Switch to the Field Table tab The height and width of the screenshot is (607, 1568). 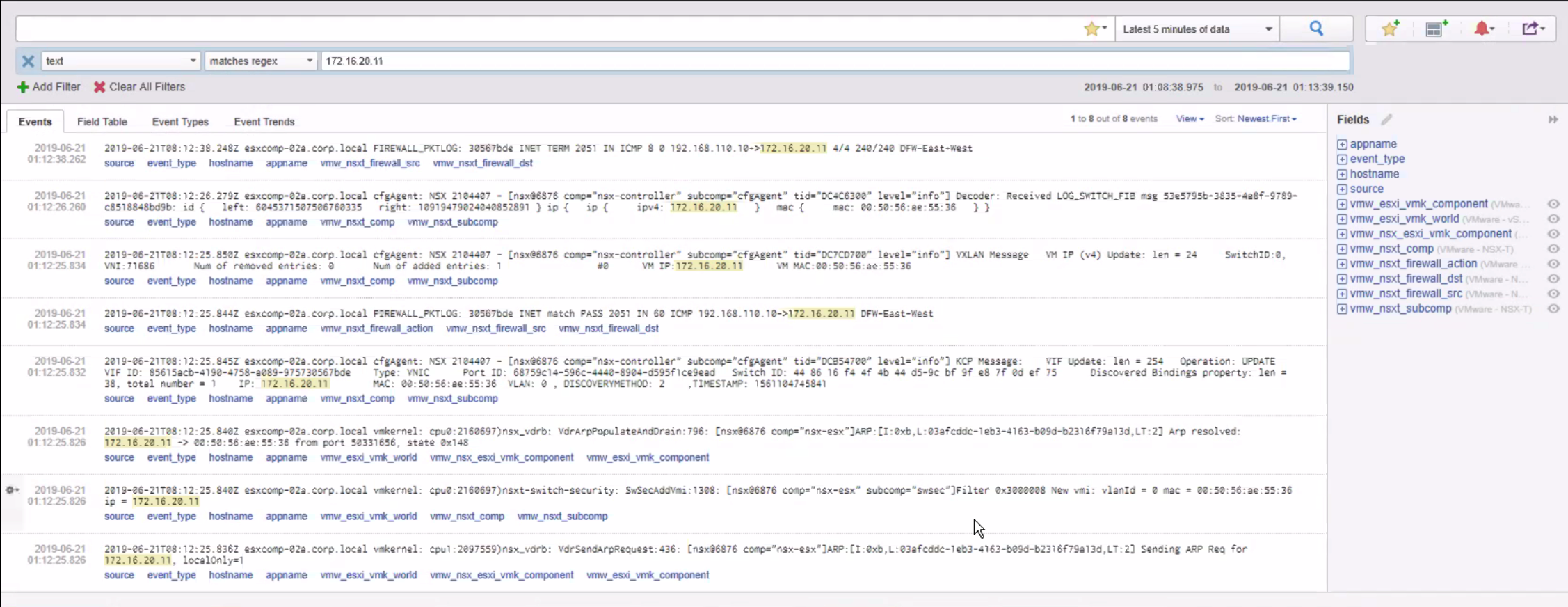(102, 122)
